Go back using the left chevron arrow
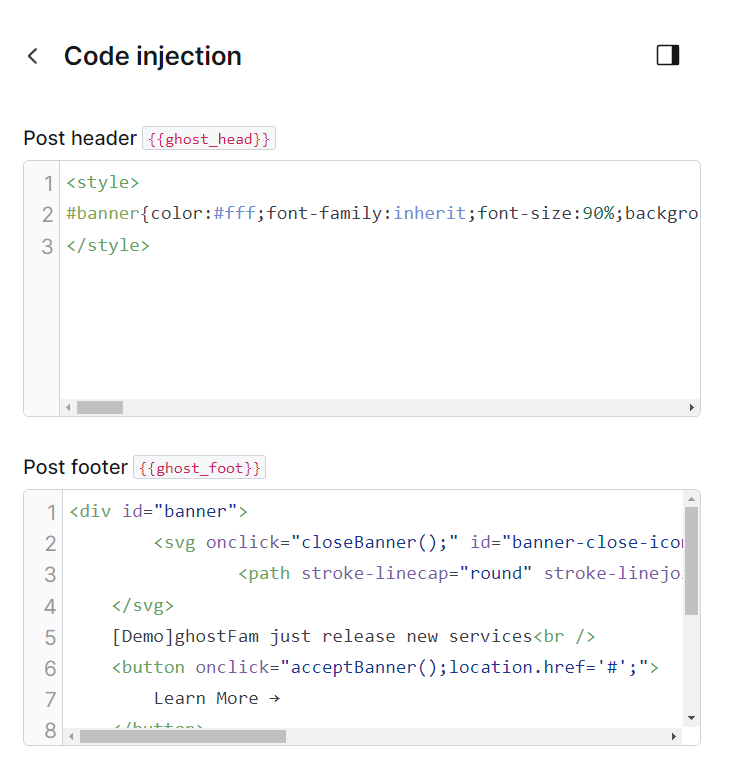Screen dimensions: 730x771 click(x=33, y=56)
